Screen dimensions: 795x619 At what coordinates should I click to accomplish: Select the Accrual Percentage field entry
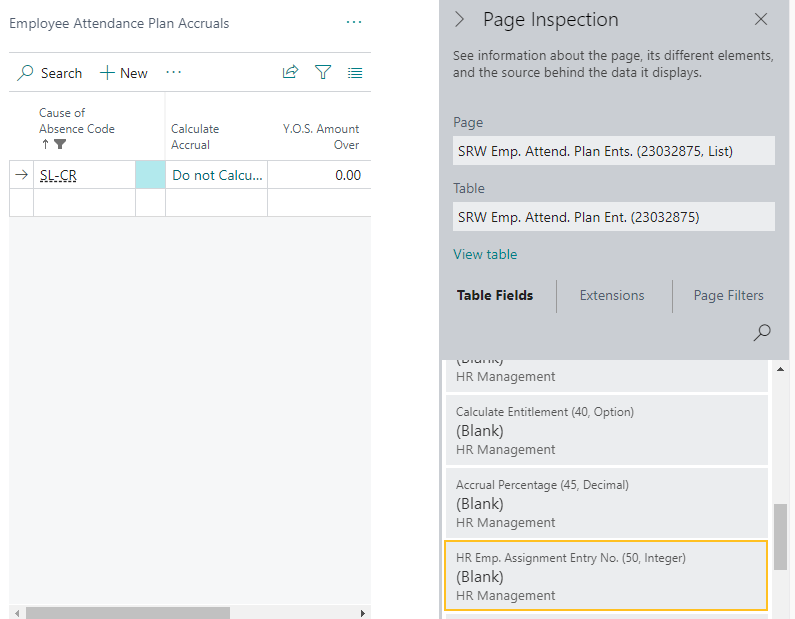[x=604, y=503]
